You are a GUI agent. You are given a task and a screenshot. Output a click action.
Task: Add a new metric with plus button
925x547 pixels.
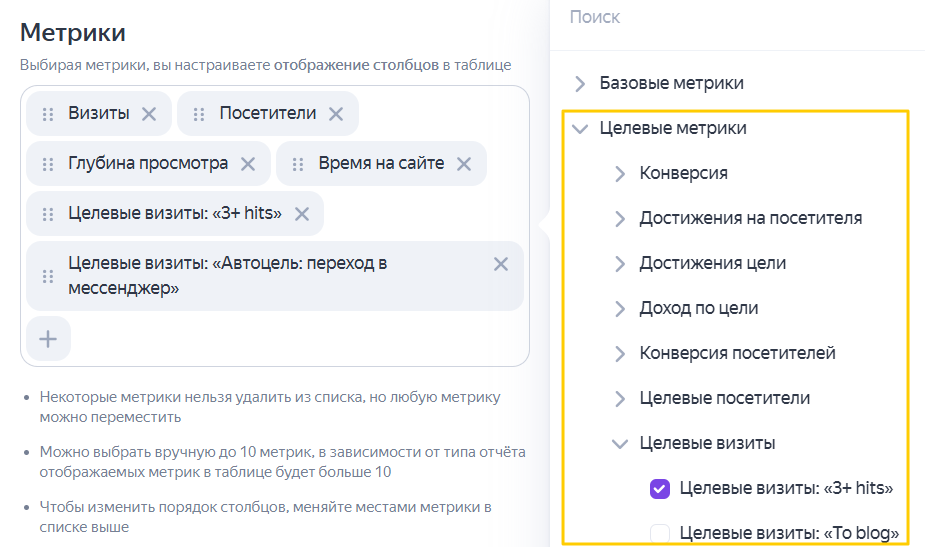click(x=48, y=339)
